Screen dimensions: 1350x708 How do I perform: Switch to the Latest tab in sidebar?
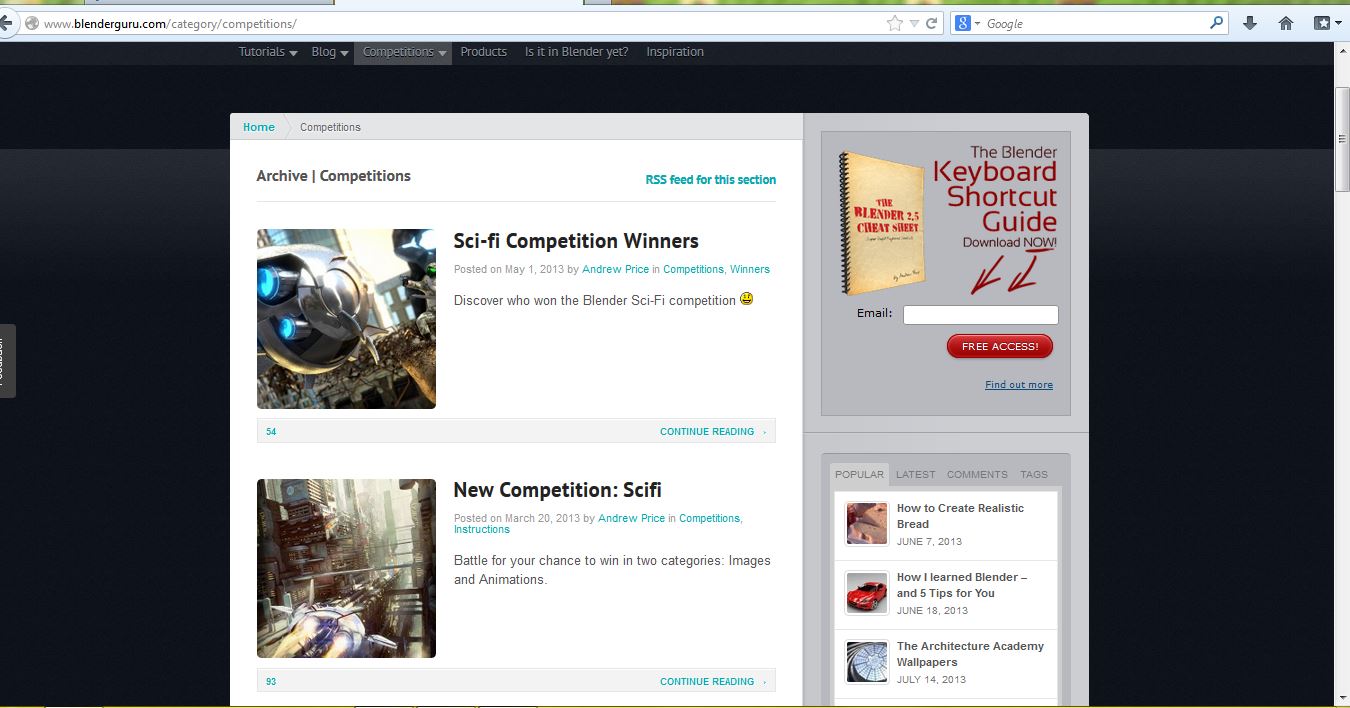[915, 474]
